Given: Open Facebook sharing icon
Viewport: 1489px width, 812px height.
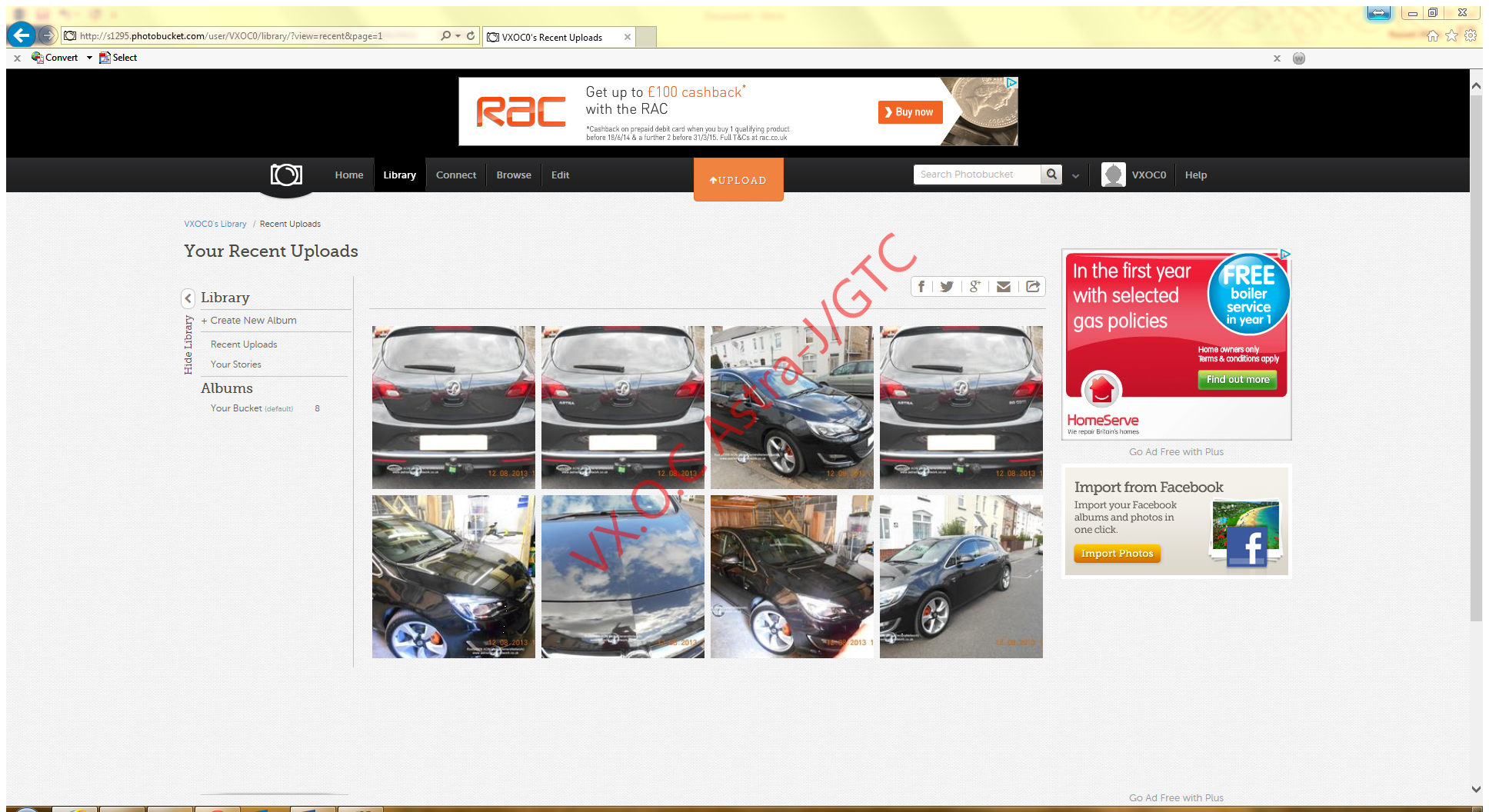Looking at the screenshot, I should pos(921,286).
